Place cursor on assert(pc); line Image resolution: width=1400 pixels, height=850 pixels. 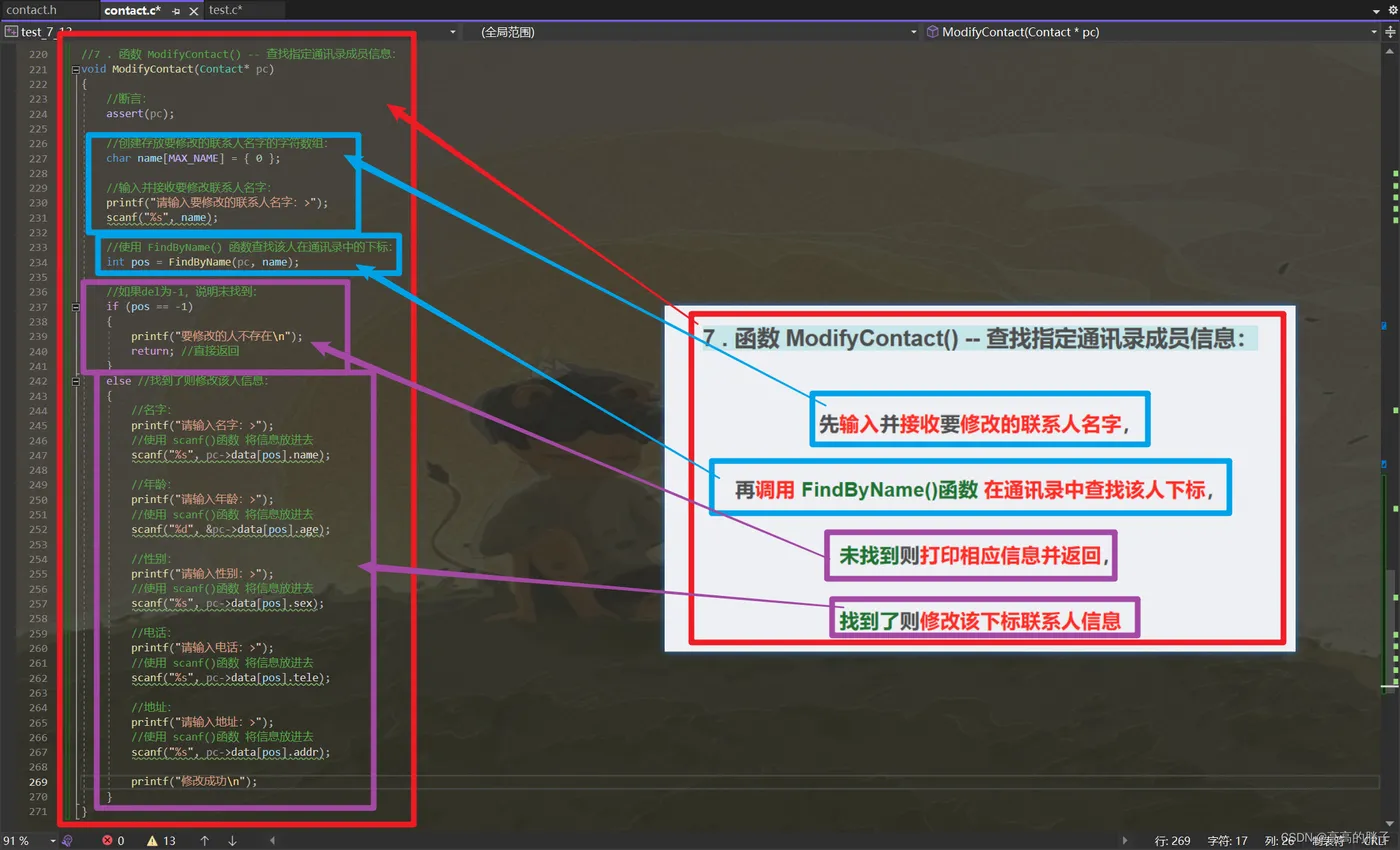point(140,114)
